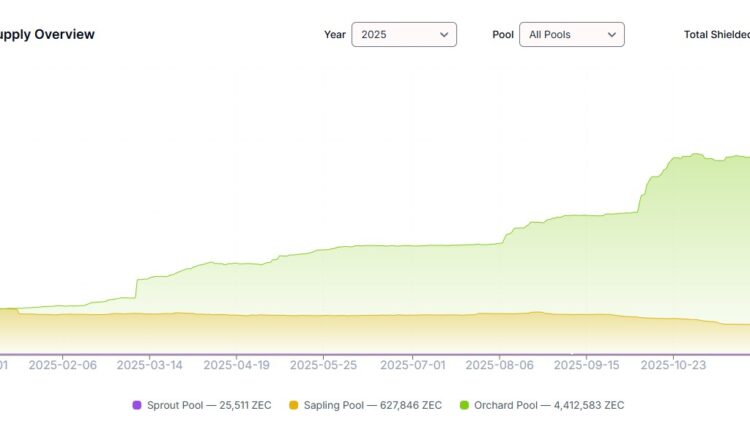Image resolution: width=750 pixels, height=430 pixels.
Task: Click the 2025-05-25 x-axis date label
Action: click(x=323, y=365)
